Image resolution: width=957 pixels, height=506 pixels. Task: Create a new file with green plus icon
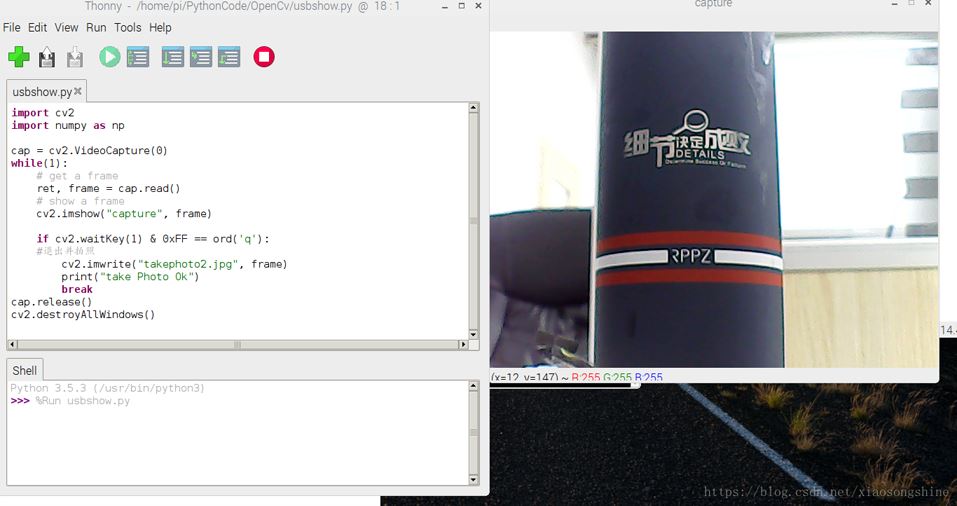click(19, 57)
